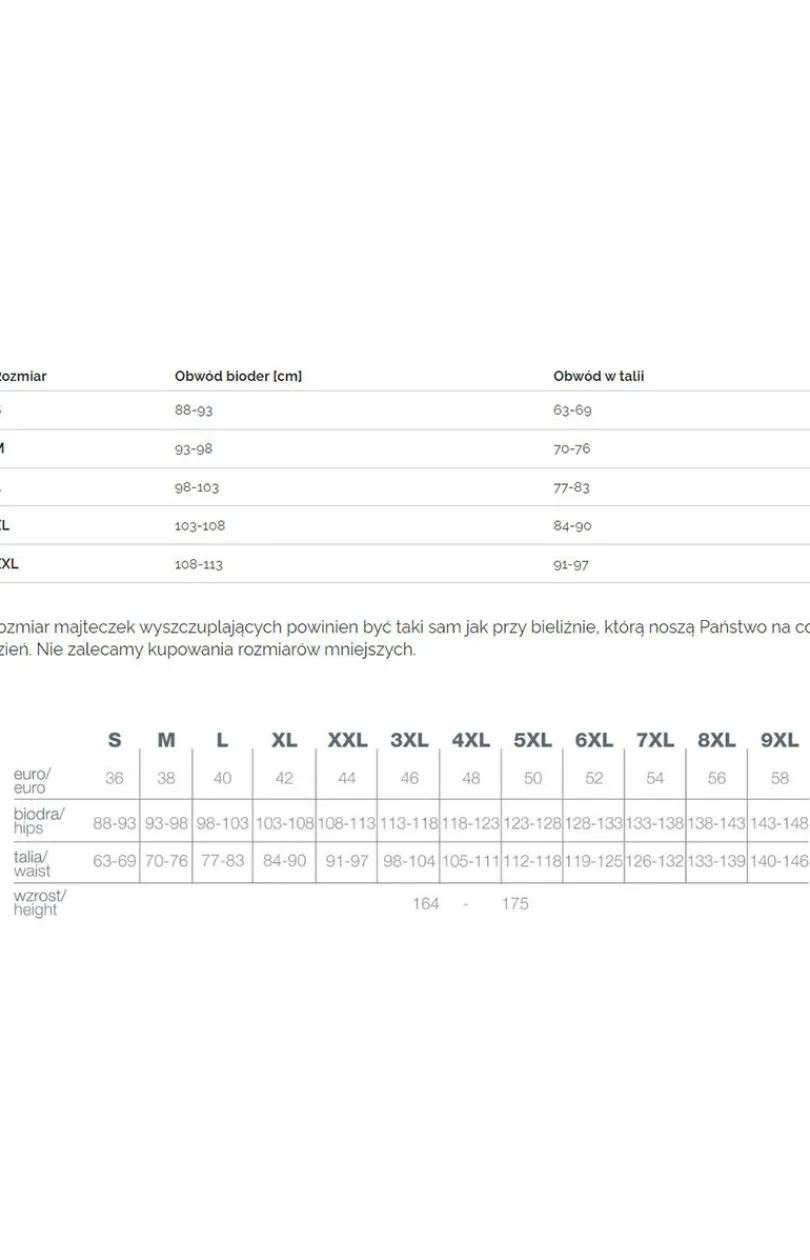
Task: Click the Obwód bioder [cm] column header
Action: [238, 376]
